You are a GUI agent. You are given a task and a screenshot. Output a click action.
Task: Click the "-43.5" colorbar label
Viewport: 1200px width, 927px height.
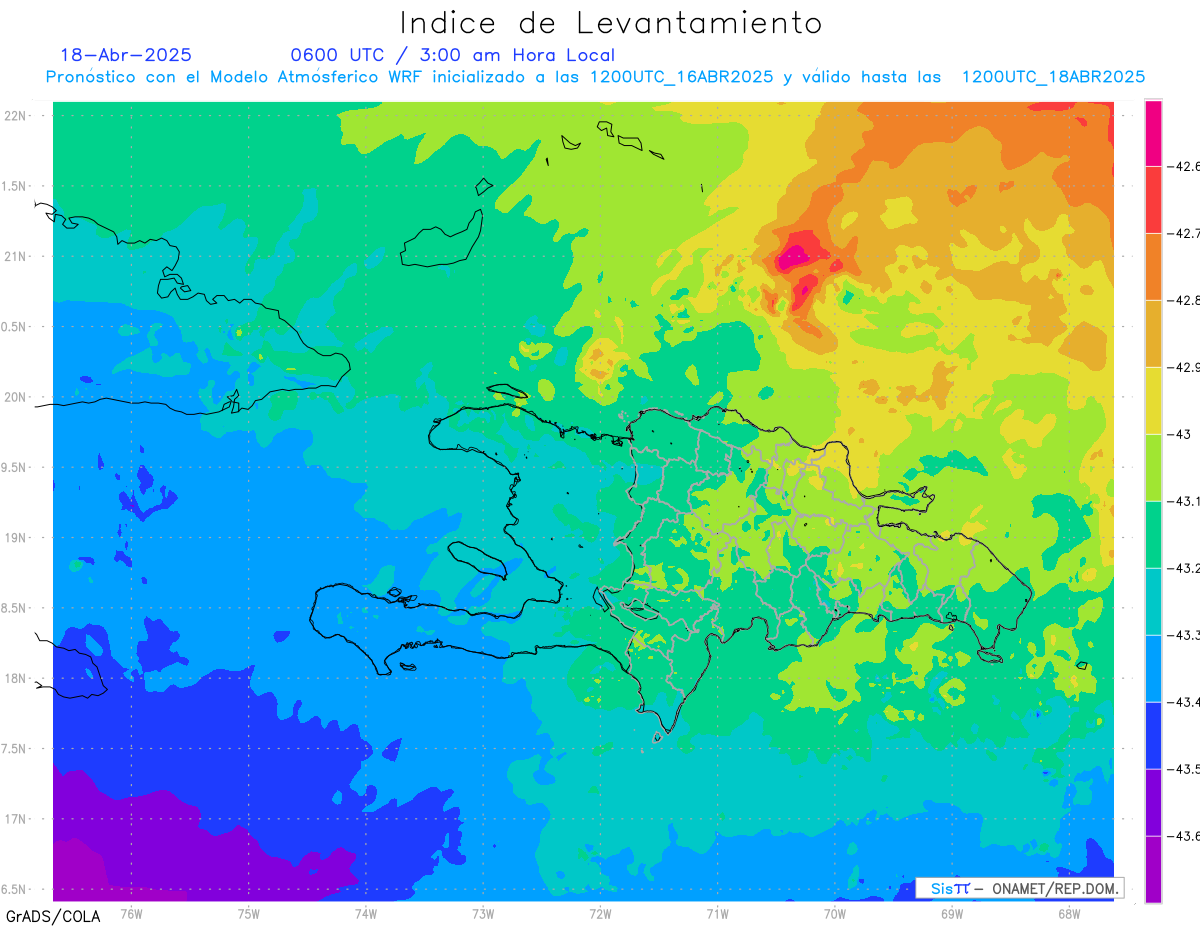pos(1183,769)
